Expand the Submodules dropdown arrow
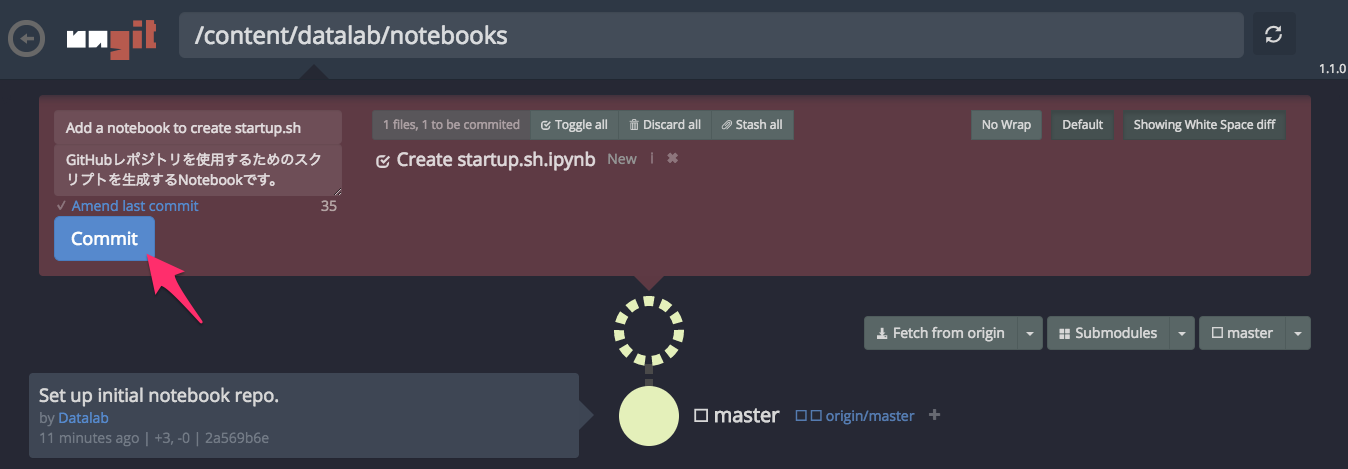This screenshot has height=469, width=1348. [x=1182, y=333]
